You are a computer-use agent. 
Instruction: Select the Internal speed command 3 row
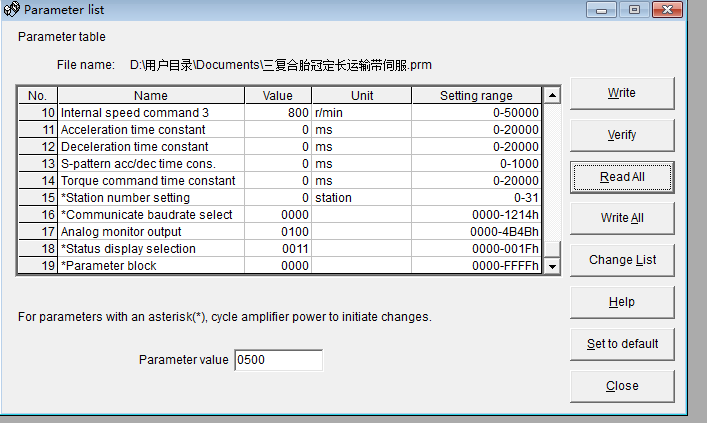pyautogui.click(x=150, y=113)
